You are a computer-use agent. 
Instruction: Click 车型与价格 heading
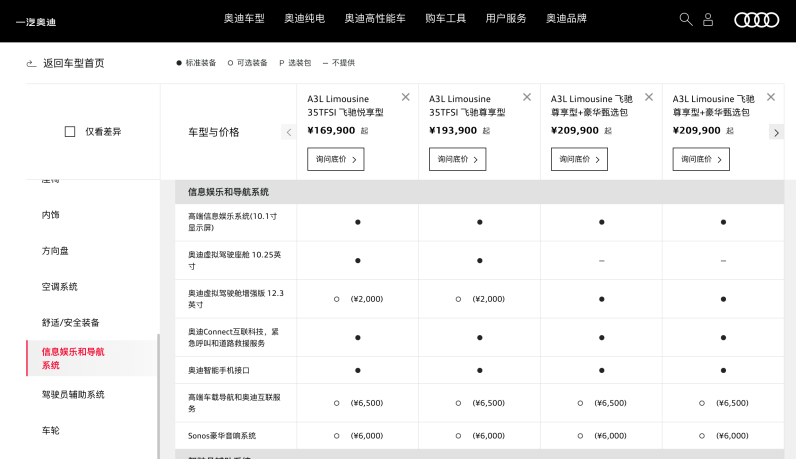pos(214,132)
